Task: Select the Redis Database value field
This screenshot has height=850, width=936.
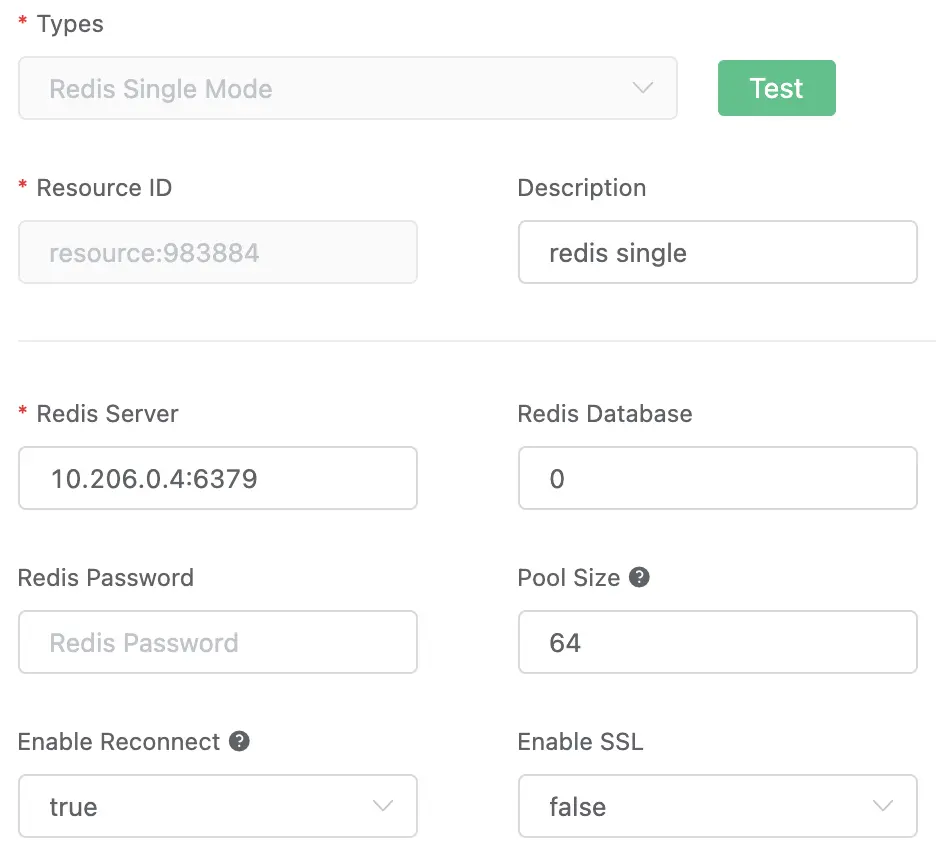Action: pyautogui.click(x=718, y=478)
